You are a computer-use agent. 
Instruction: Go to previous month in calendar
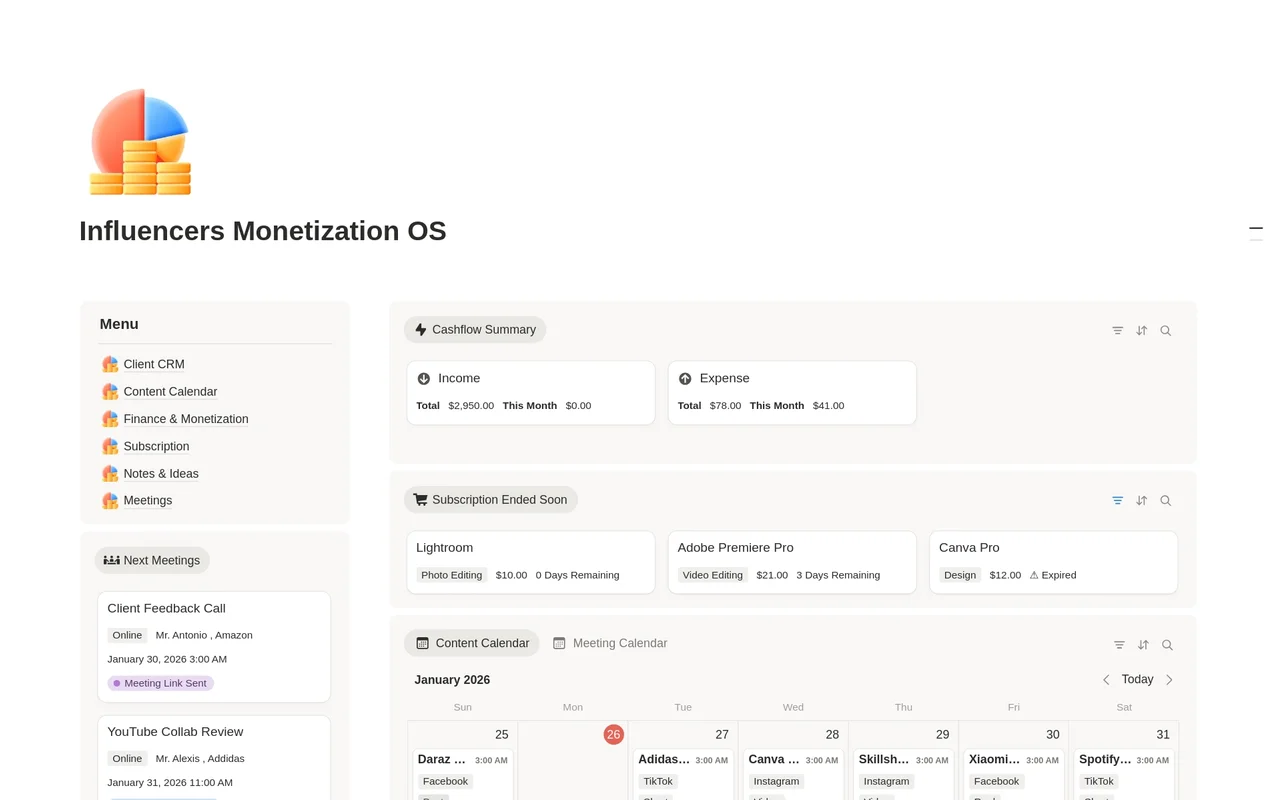[x=1106, y=680]
